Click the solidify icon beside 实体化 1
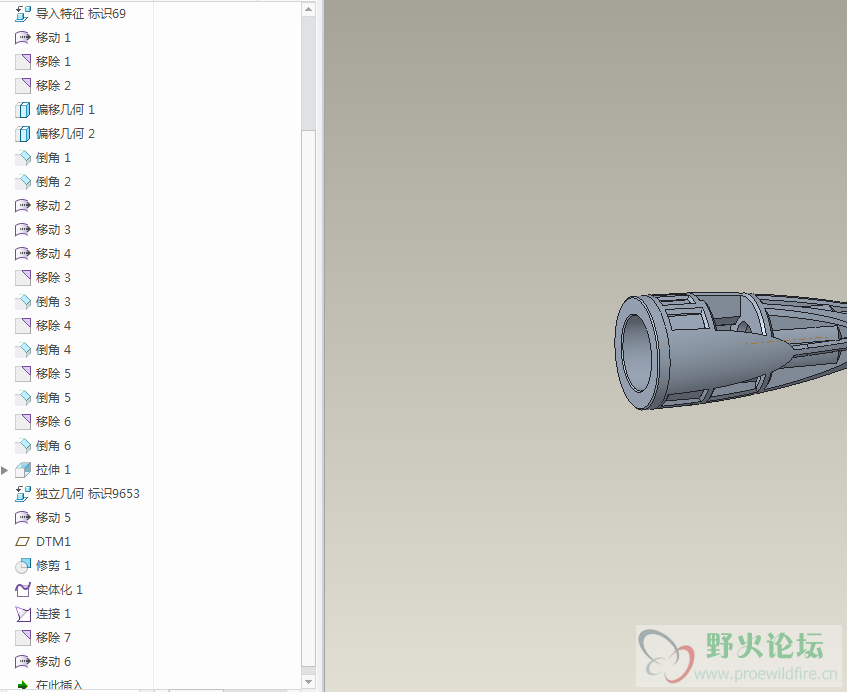This screenshot has width=847, height=692. tap(23, 589)
